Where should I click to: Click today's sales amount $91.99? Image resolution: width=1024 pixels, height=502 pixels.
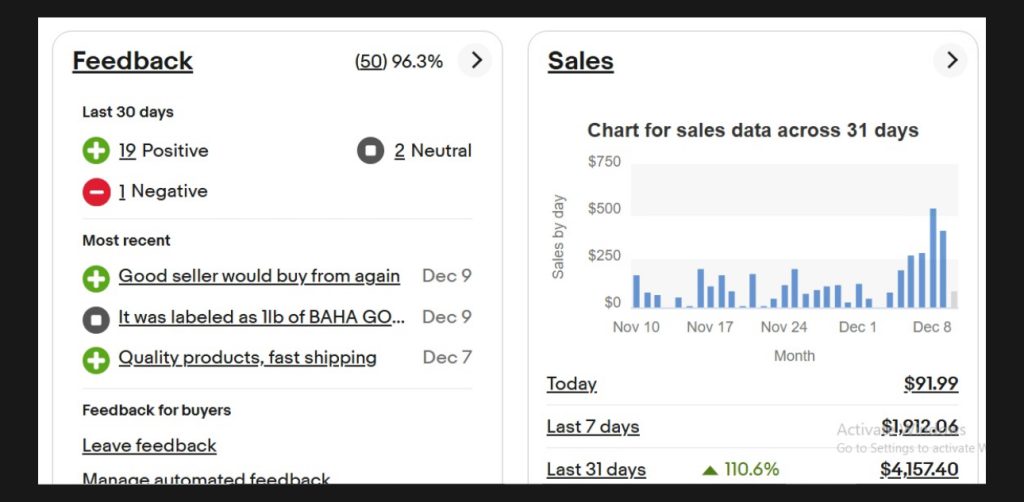930,384
